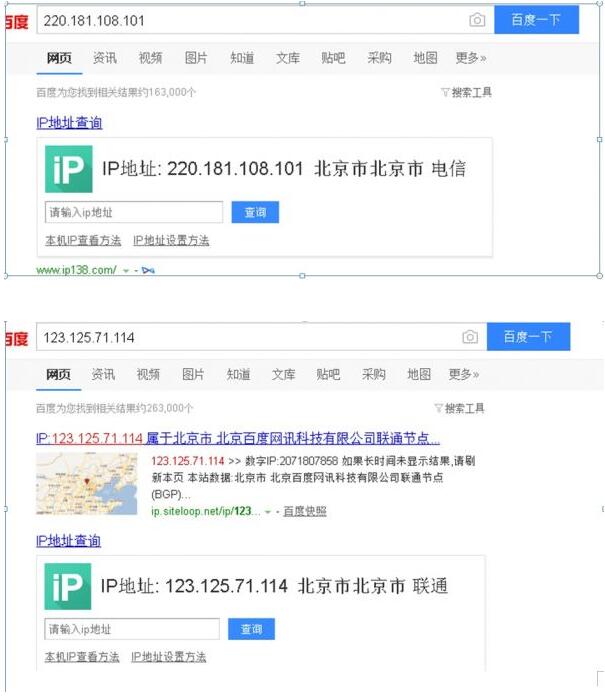This screenshot has height=700, width=605.
Task: Open 搜索工具 filter above 163,000 results
Action: (466, 93)
